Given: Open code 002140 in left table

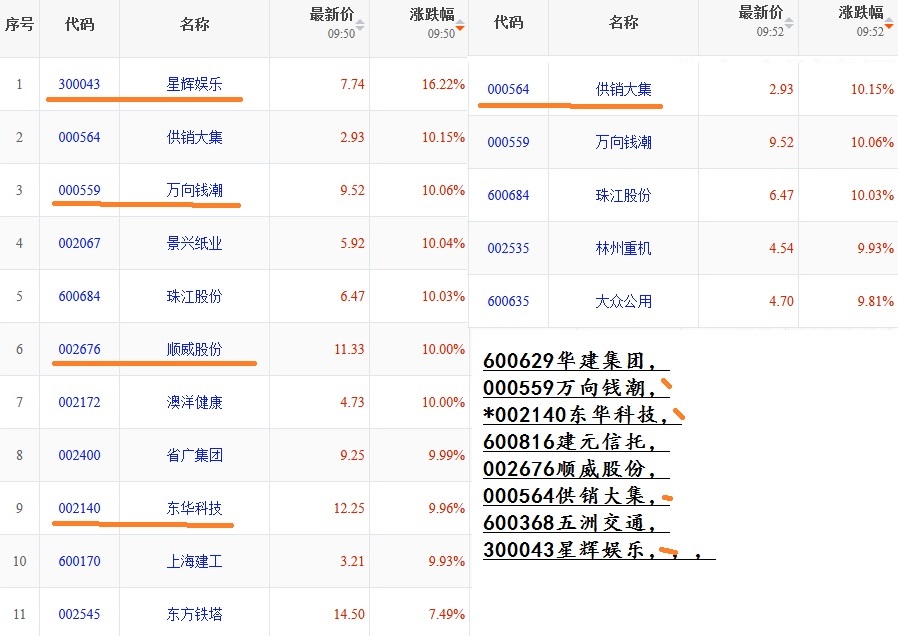Looking at the screenshot, I should (79, 508).
